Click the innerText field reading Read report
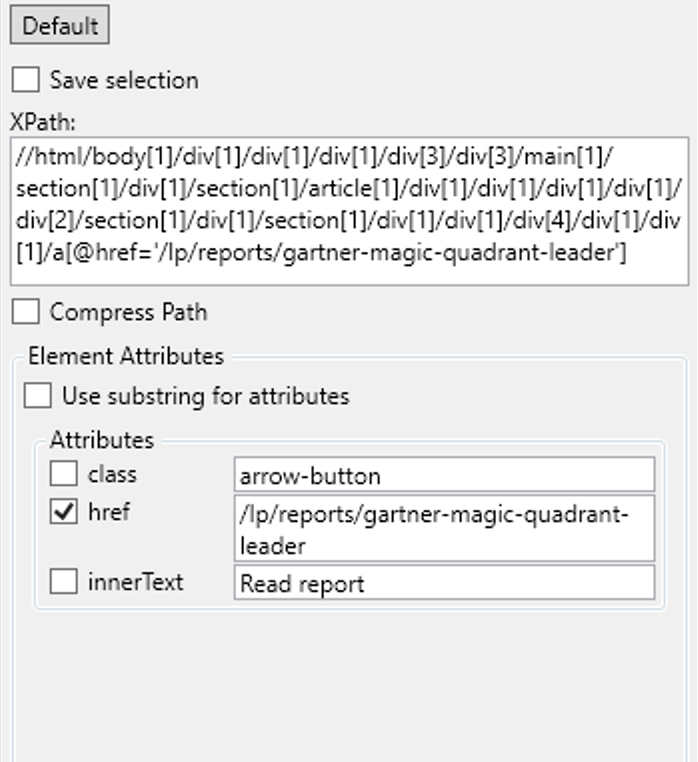 444,583
